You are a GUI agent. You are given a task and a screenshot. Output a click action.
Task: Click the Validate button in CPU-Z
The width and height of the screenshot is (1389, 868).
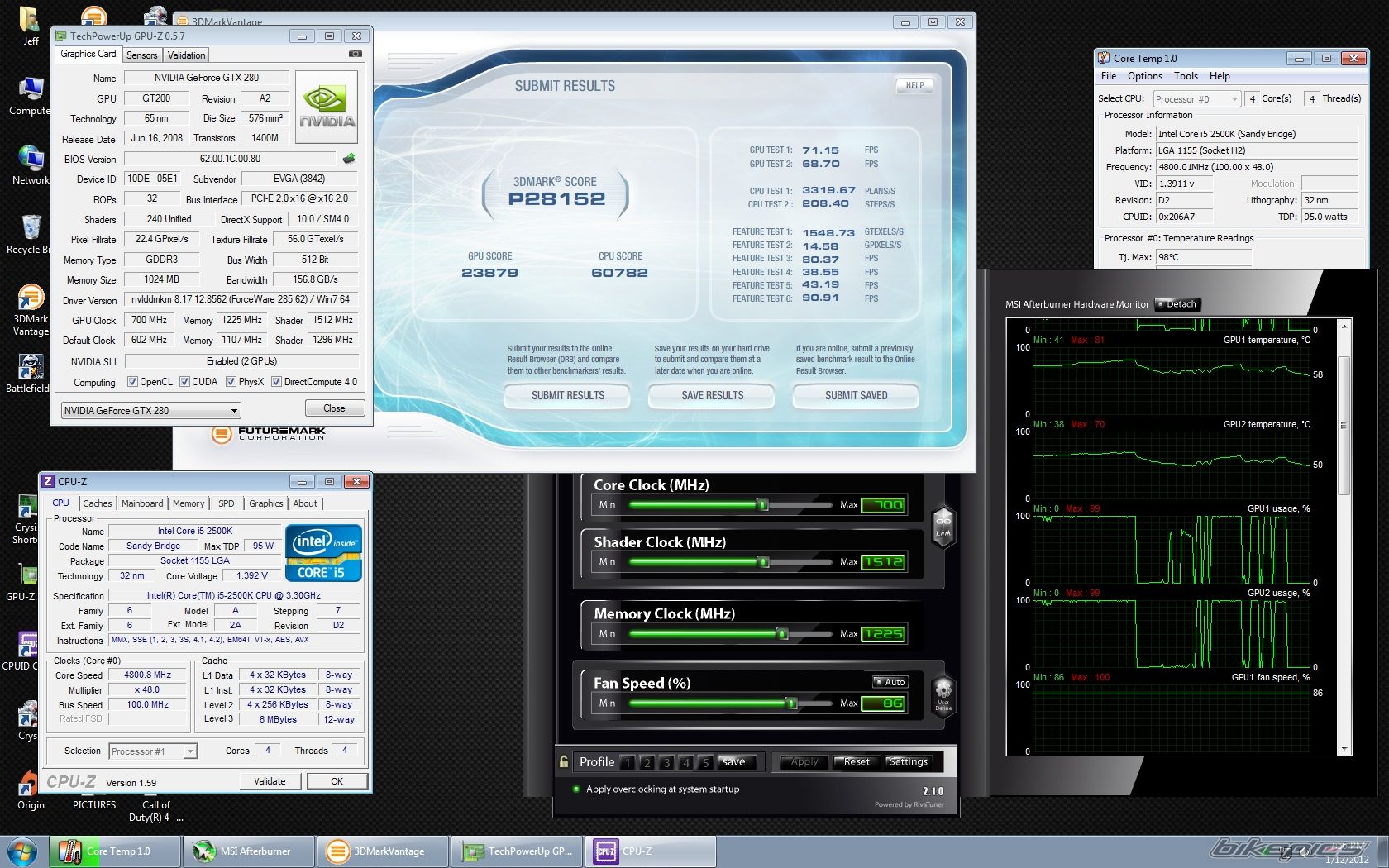pyautogui.click(x=270, y=781)
